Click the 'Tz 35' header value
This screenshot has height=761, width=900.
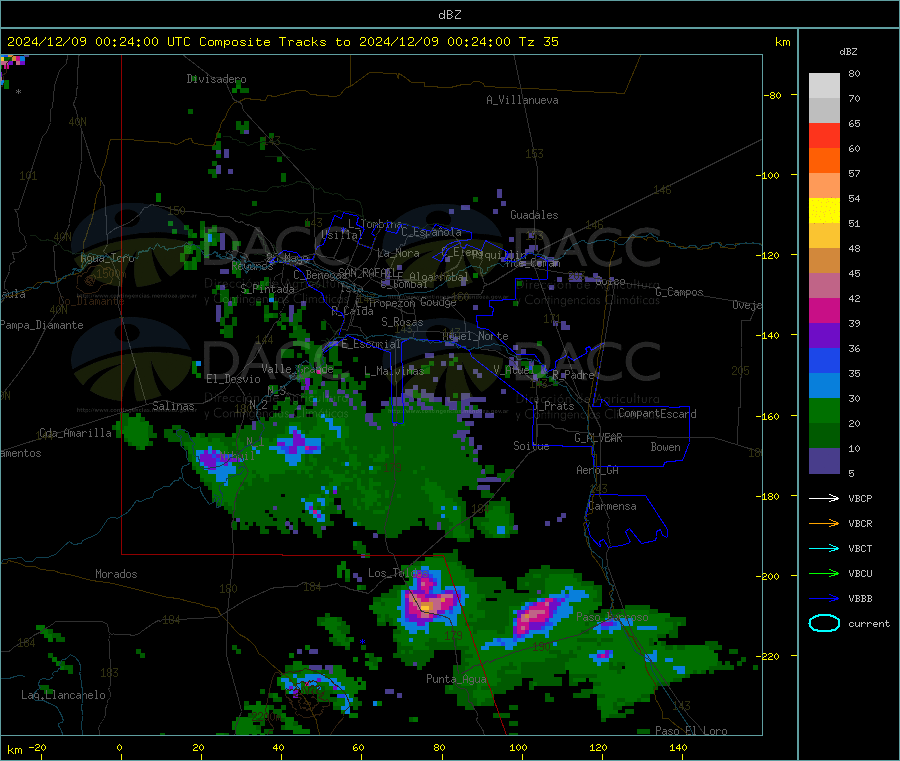[538, 42]
